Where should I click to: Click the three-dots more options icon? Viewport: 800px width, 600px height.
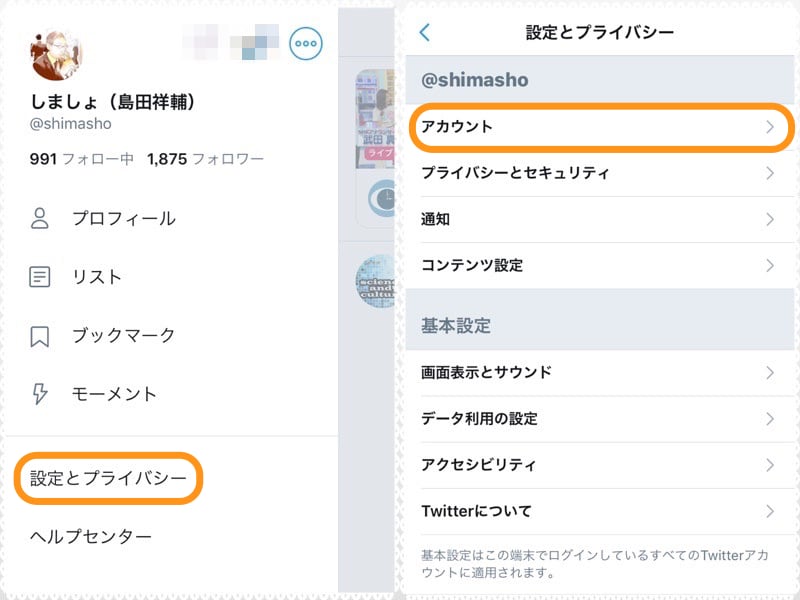[306, 42]
